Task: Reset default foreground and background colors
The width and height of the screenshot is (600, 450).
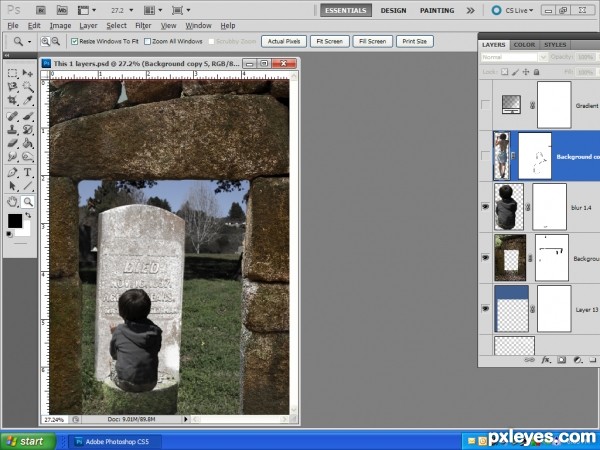Action: point(9,234)
